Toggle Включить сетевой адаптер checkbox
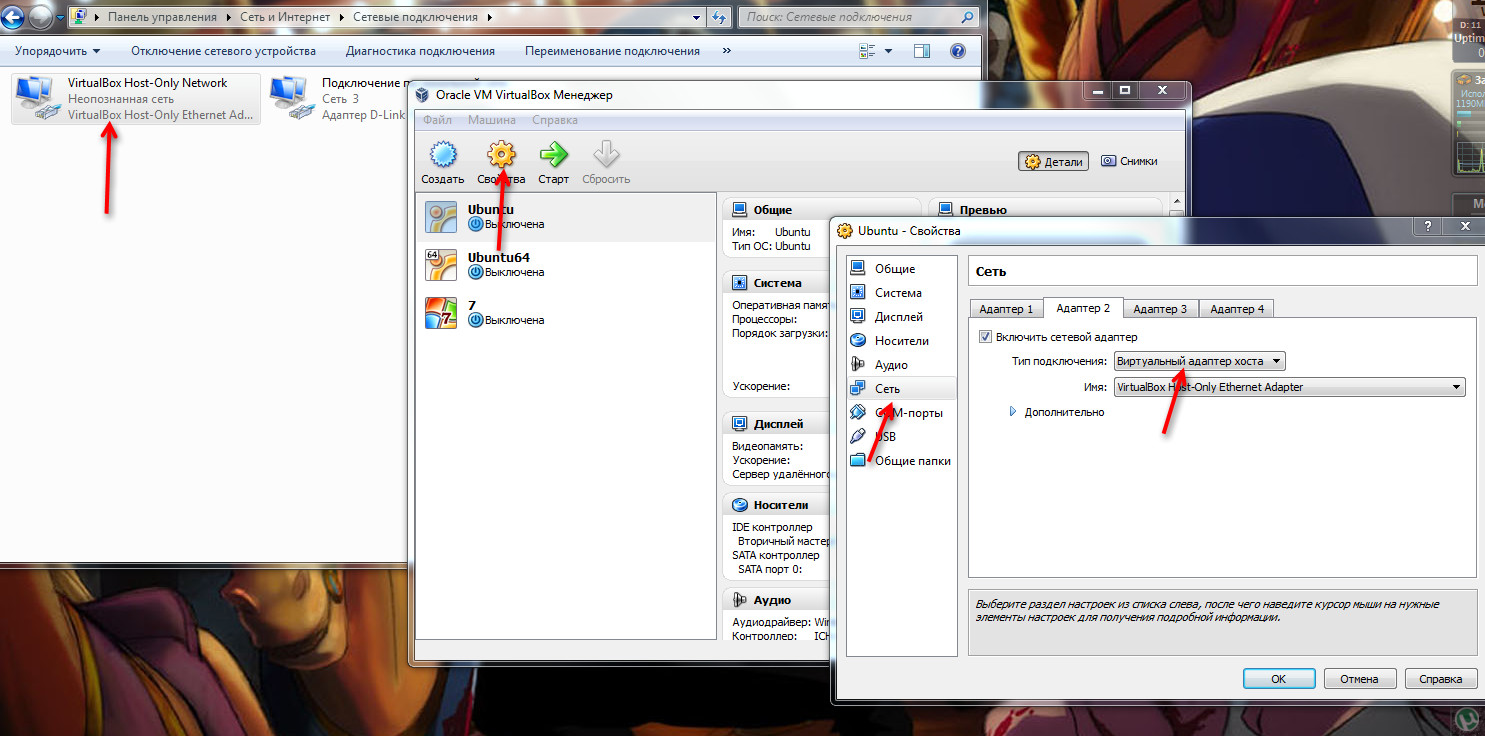This screenshot has height=736, width=1485. click(985, 337)
